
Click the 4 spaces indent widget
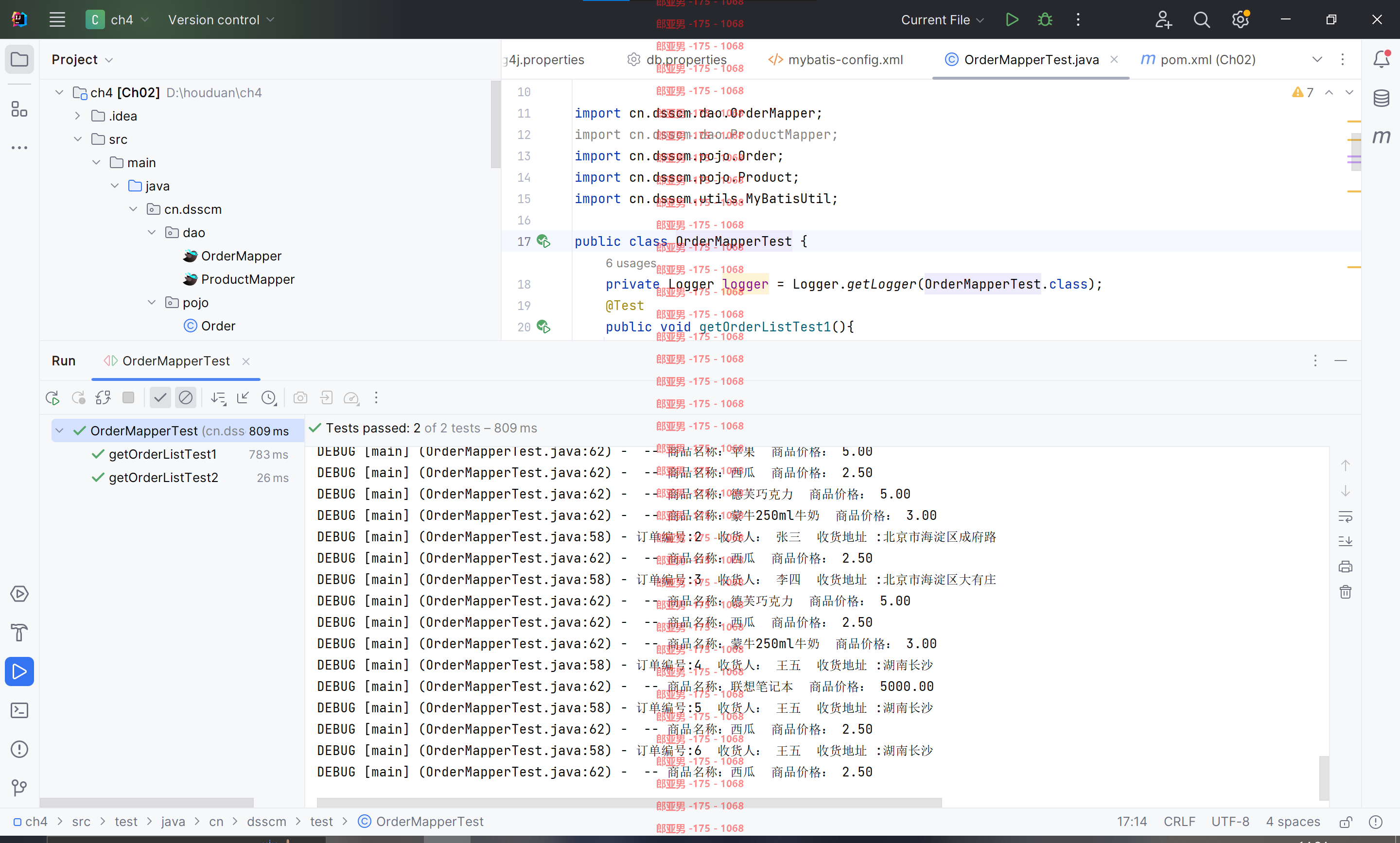tap(1293, 822)
